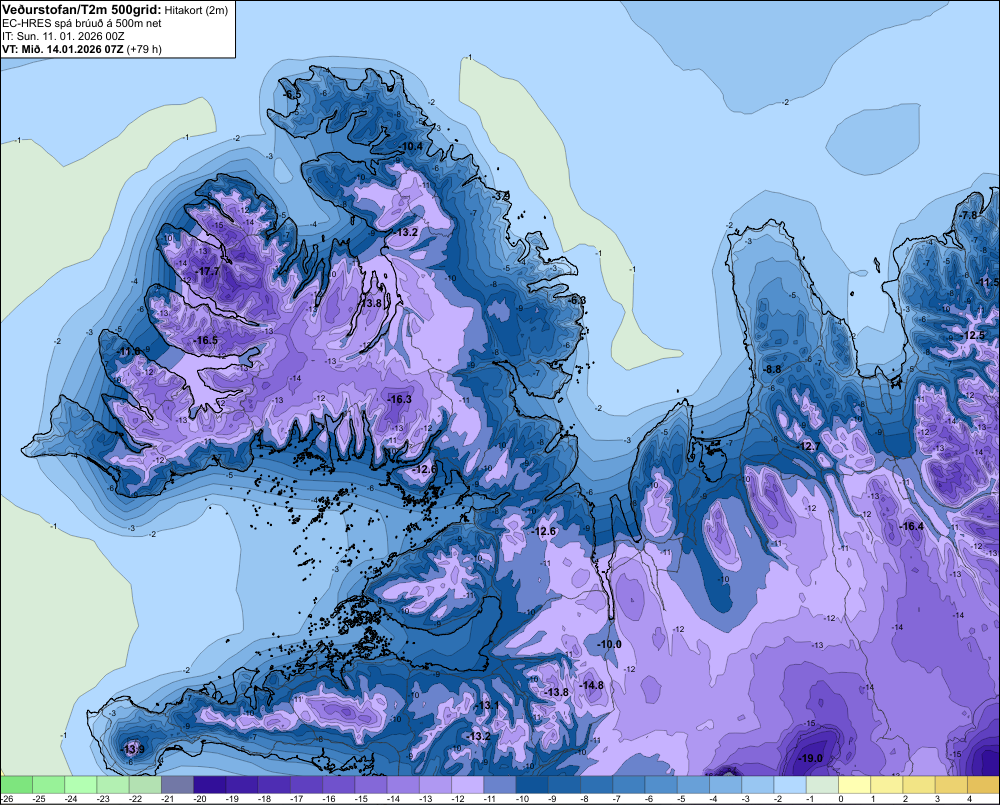Click the pale yellow legend swatch above 0
Image resolution: width=1000 pixels, height=805 pixels.
[x=854, y=784]
